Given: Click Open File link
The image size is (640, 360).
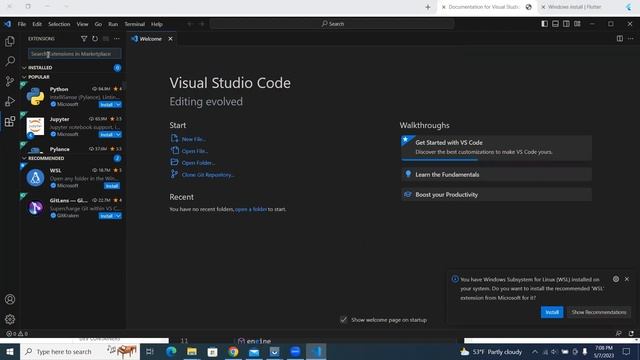Looking at the screenshot, I should [x=195, y=151].
